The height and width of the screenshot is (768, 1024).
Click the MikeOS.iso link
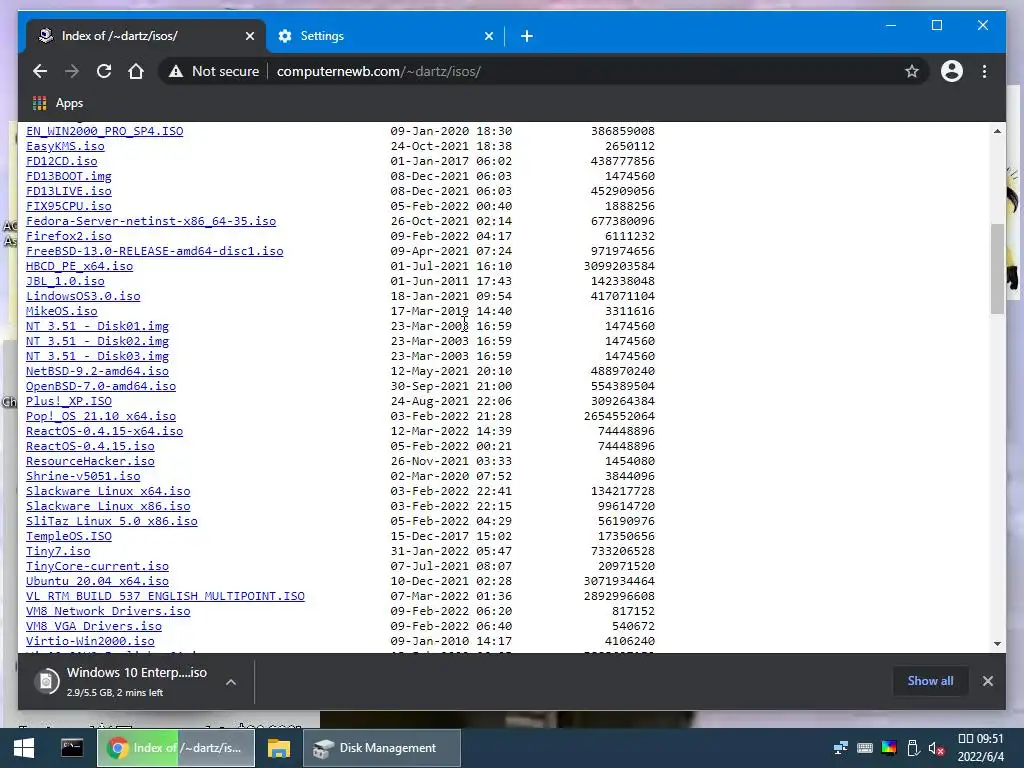(x=61, y=312)
